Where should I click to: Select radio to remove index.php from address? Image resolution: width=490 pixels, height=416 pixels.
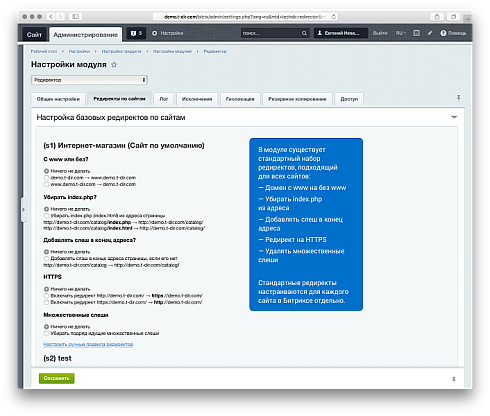[x=46, y=216]
